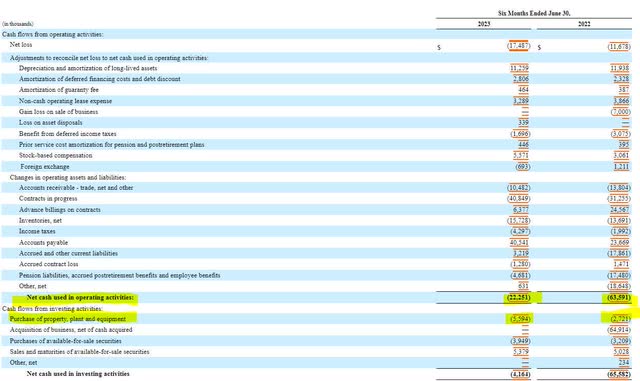Select "Prior service cost amortization" row label
This screenshot has height=381, width=640.
111,145
